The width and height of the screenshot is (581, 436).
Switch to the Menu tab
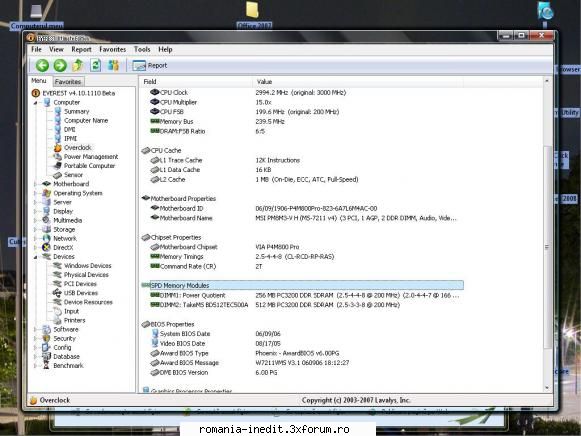[x=39, y=81]
